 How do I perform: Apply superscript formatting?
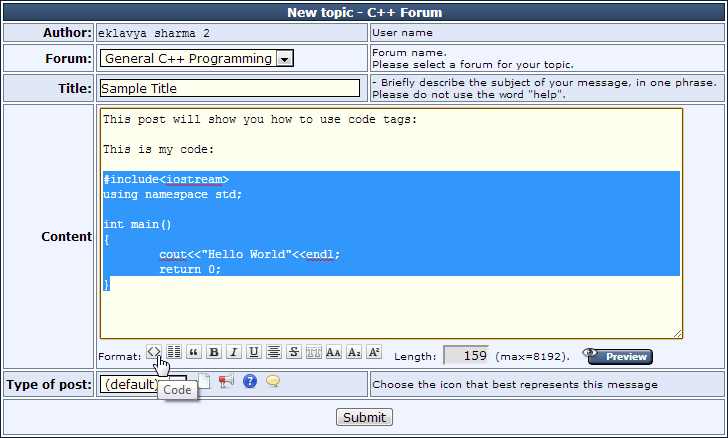tap(374, 352)
